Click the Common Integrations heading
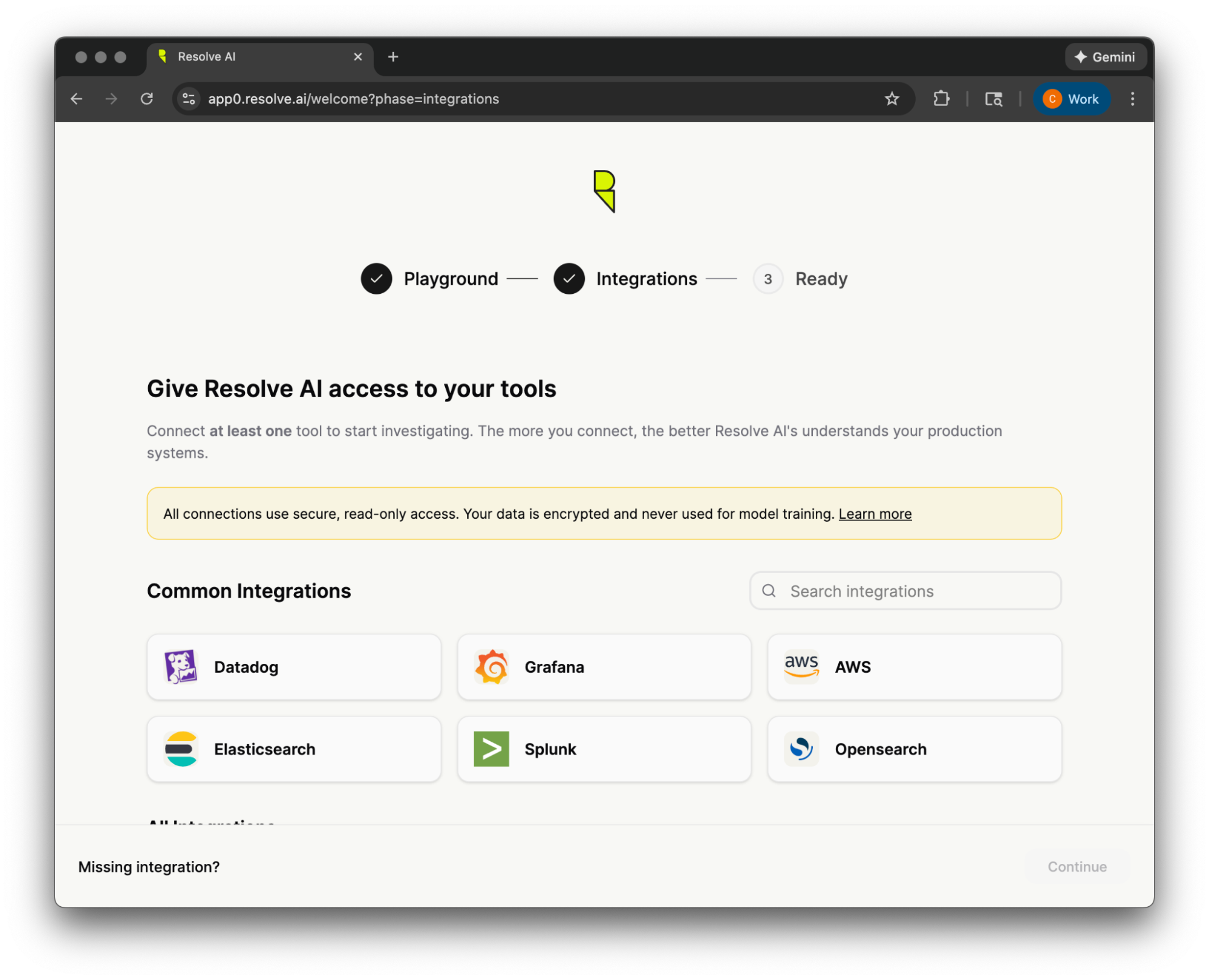This screenshot has height=980, width=1209. [x=249, y=591]
